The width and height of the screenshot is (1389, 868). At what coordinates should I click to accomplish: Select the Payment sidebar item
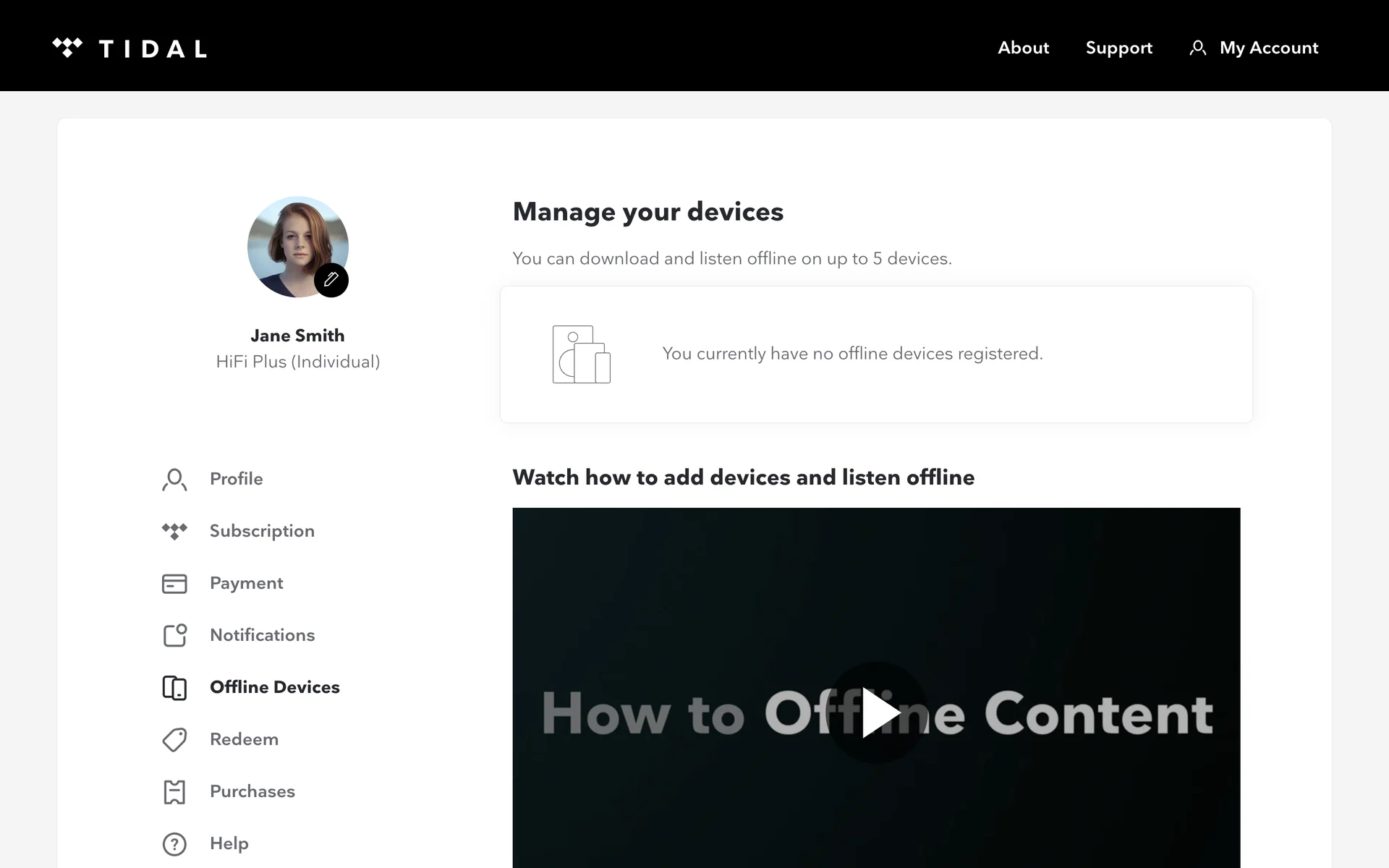pos(246,583)
